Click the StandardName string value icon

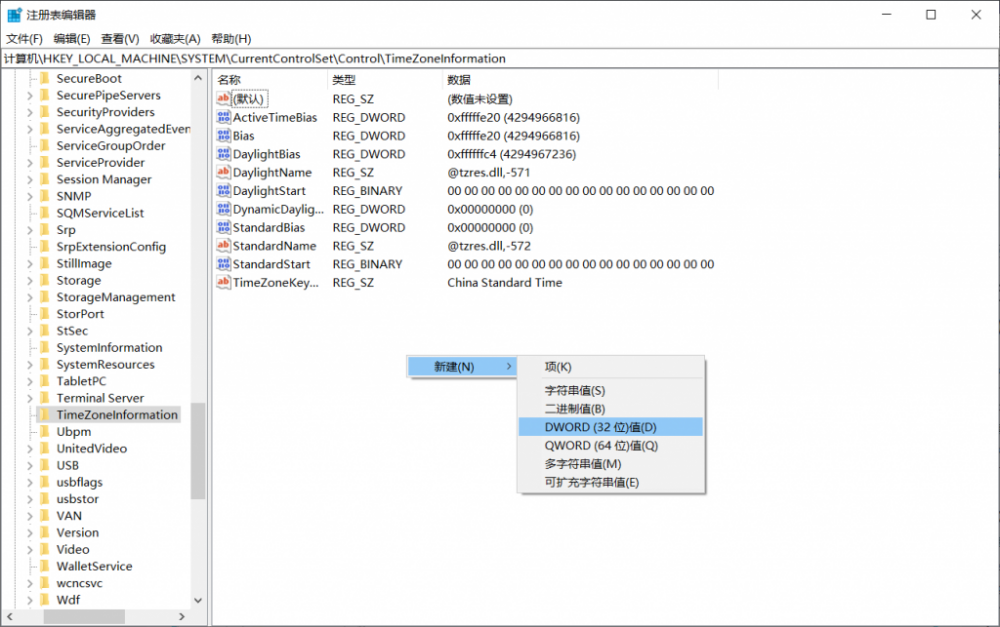(224, 246)
